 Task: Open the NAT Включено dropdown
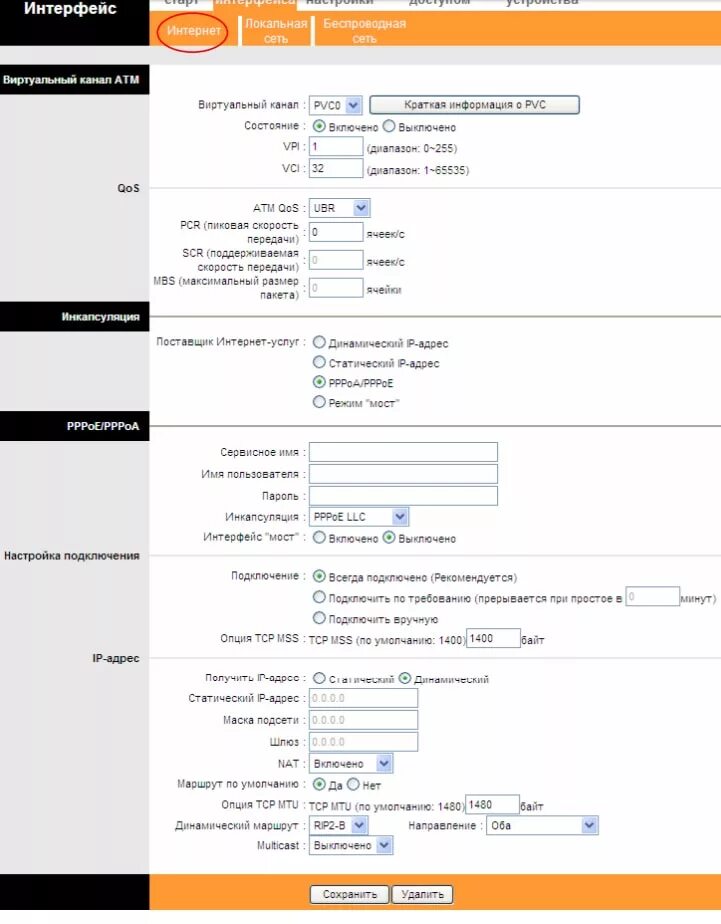coord(351,764)
